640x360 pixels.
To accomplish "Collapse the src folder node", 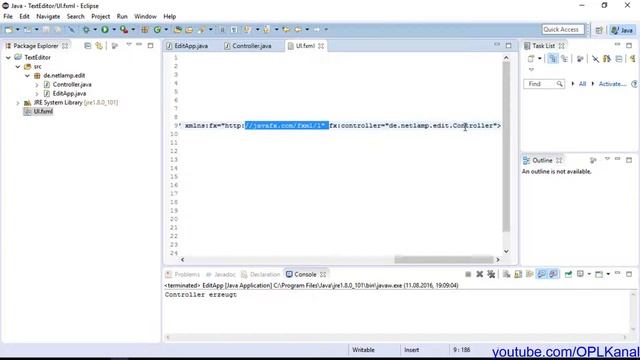I will (18, 67).
